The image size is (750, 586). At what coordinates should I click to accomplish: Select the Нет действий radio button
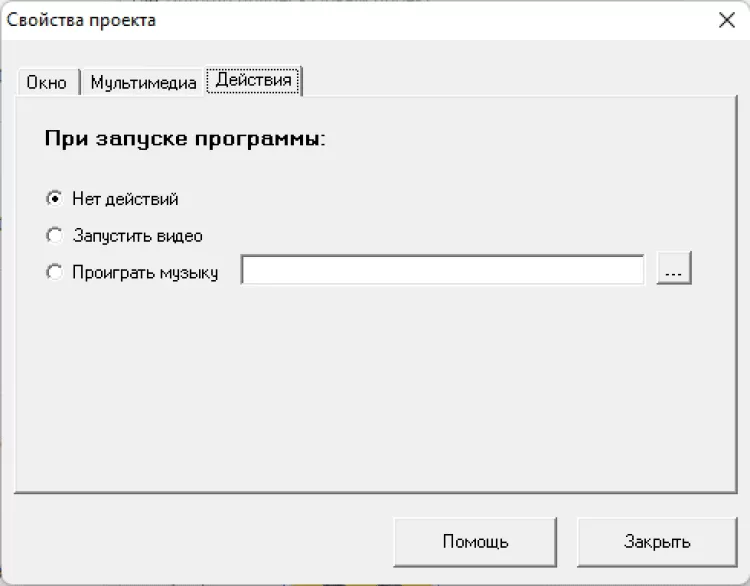(x=54, y=199)
